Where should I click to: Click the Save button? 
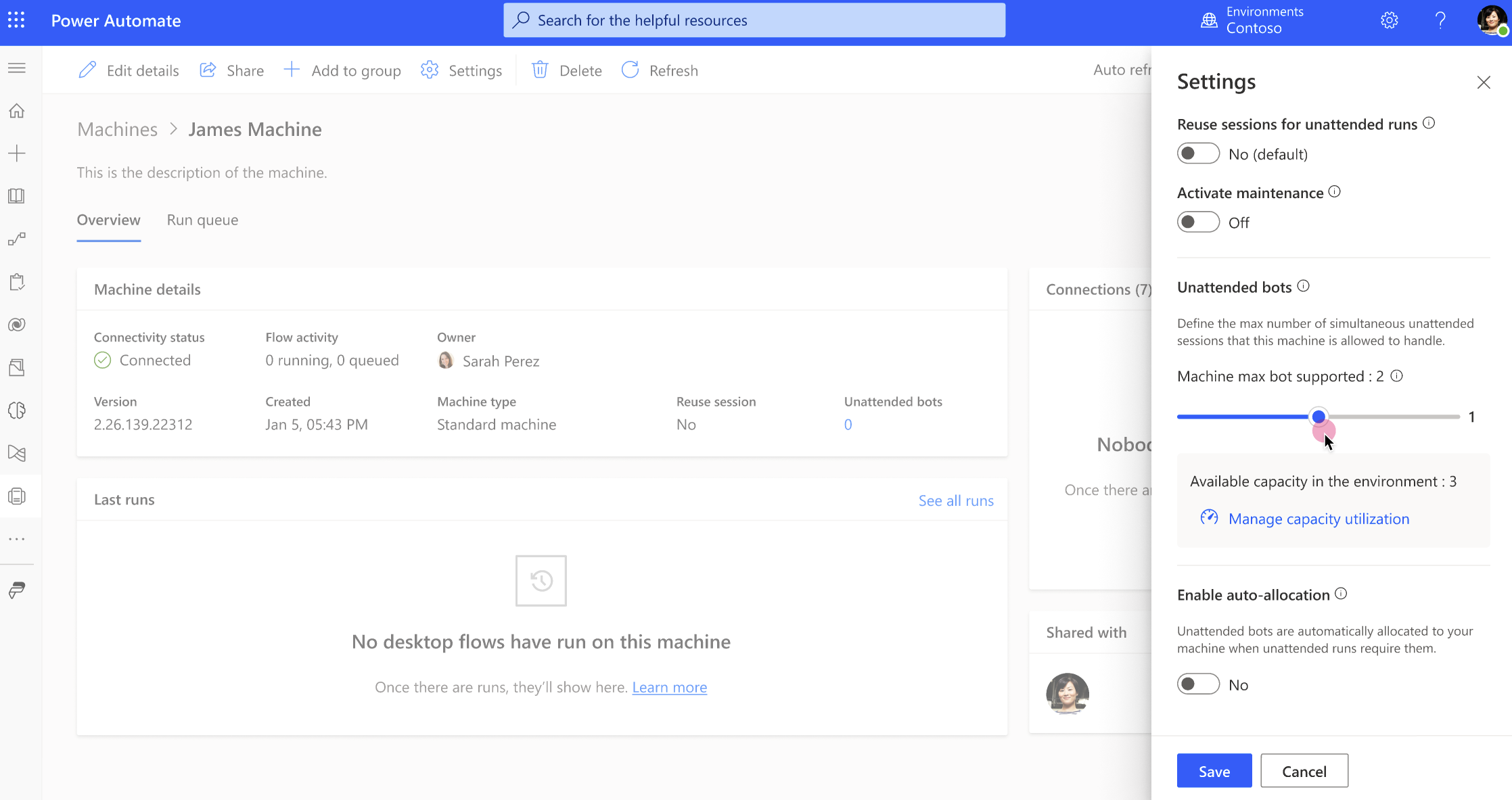tap(1214, 771)
